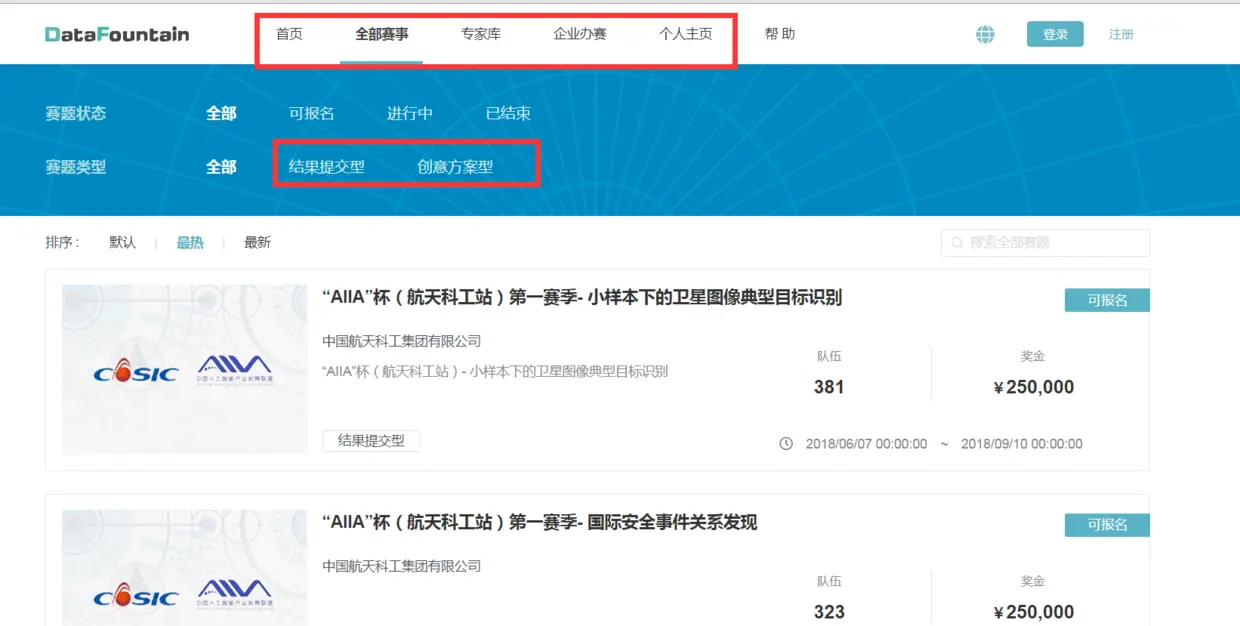This screenshot has width=1240, height=626.
Task: Open 专家库 from the top menu
Action: pyautogui.click(x=481, y=34)
